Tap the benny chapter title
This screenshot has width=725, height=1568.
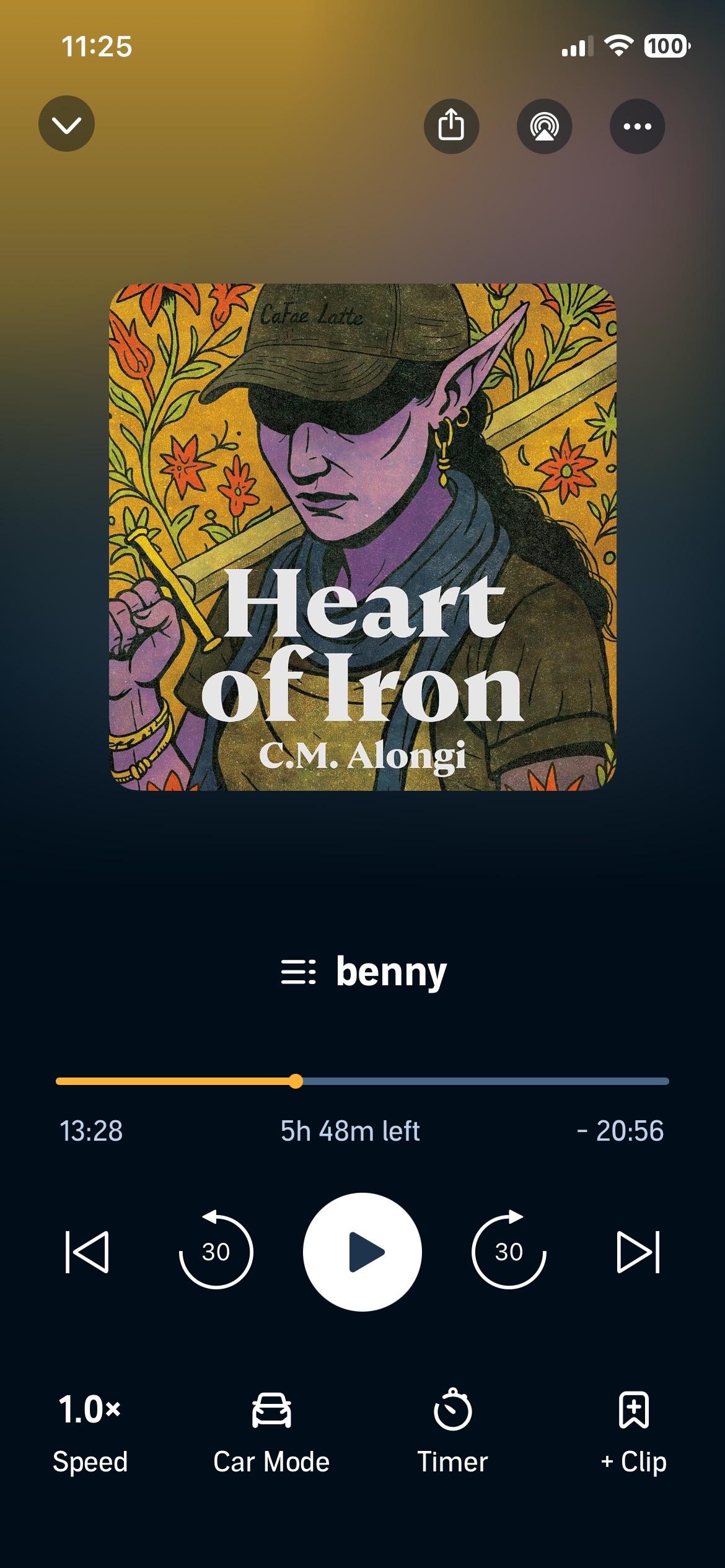click(x=391, y=972)
